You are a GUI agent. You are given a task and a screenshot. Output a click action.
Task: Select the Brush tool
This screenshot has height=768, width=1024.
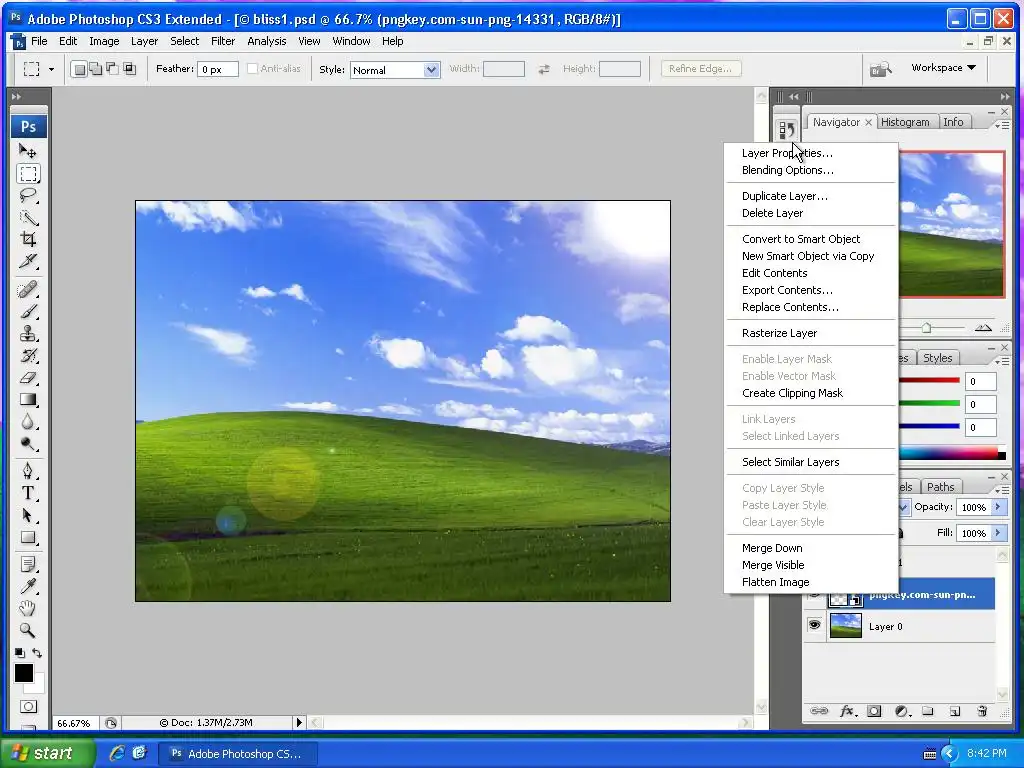click(x=28, y=312)
